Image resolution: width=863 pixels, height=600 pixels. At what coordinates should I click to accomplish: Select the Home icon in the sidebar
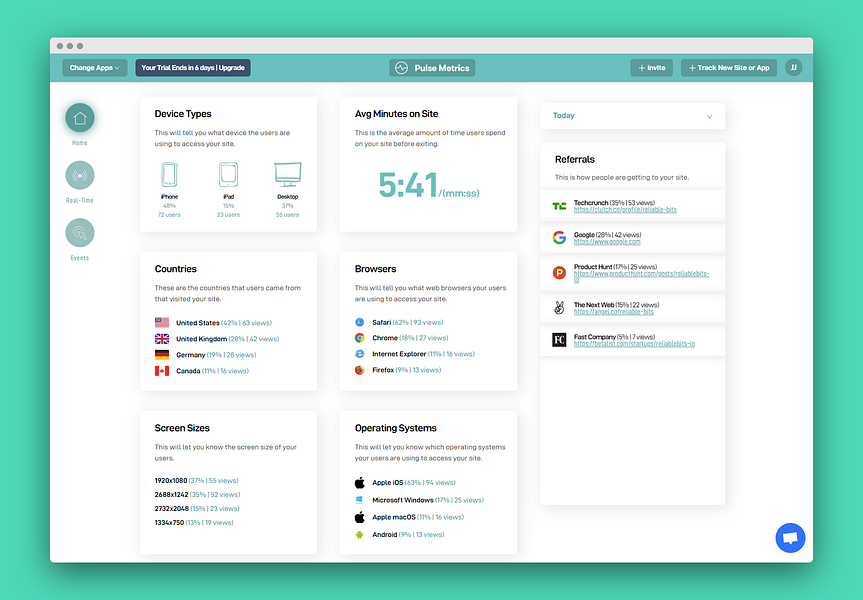pos(79,118)
